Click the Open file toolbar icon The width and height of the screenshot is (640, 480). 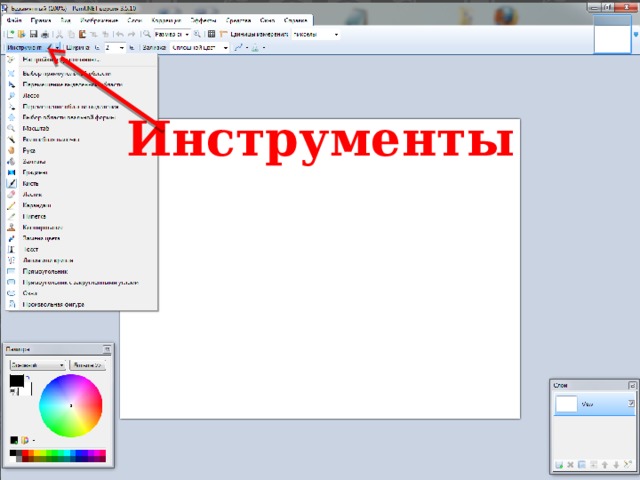[x=22, y=34]
